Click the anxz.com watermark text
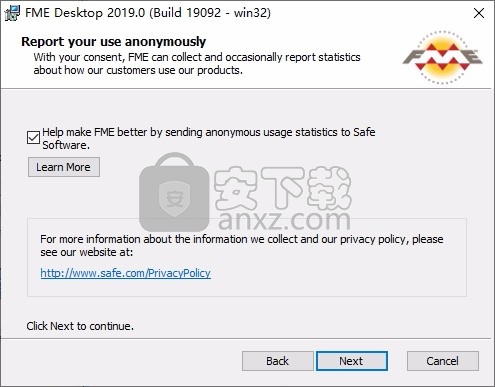495x387 pixels. [x=284, y=220]
